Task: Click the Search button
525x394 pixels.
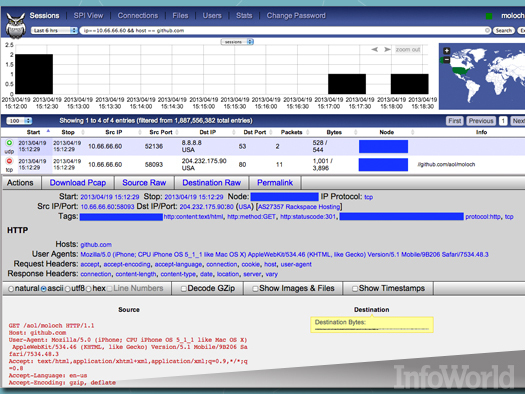Action: (x=504, y=30)
